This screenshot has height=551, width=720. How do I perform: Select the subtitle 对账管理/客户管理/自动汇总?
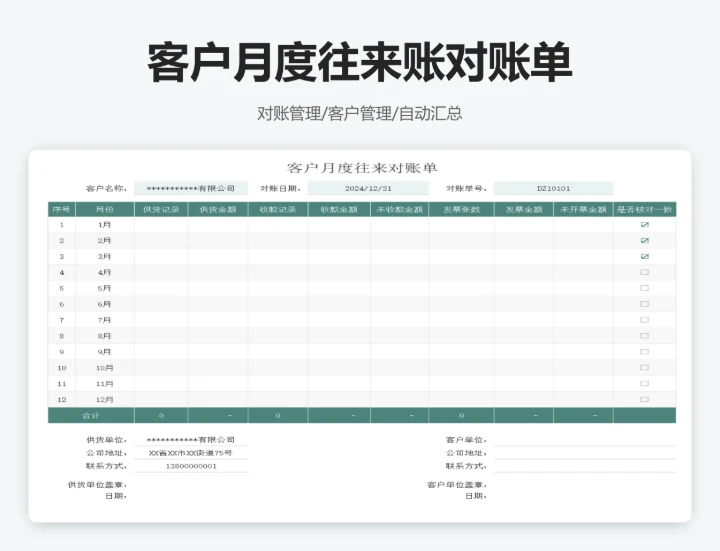(x=360, y=113)
